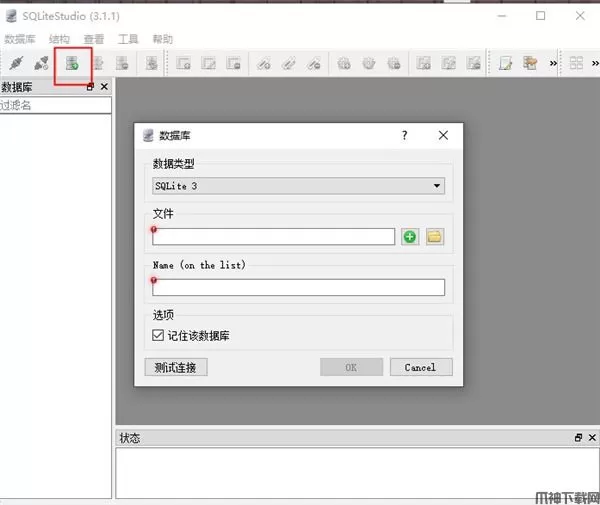Image resolution: width=600 pixels, height=505 pixels.
Task: Click the Cancel button in the dialog
Action: [x=421, y=367]
